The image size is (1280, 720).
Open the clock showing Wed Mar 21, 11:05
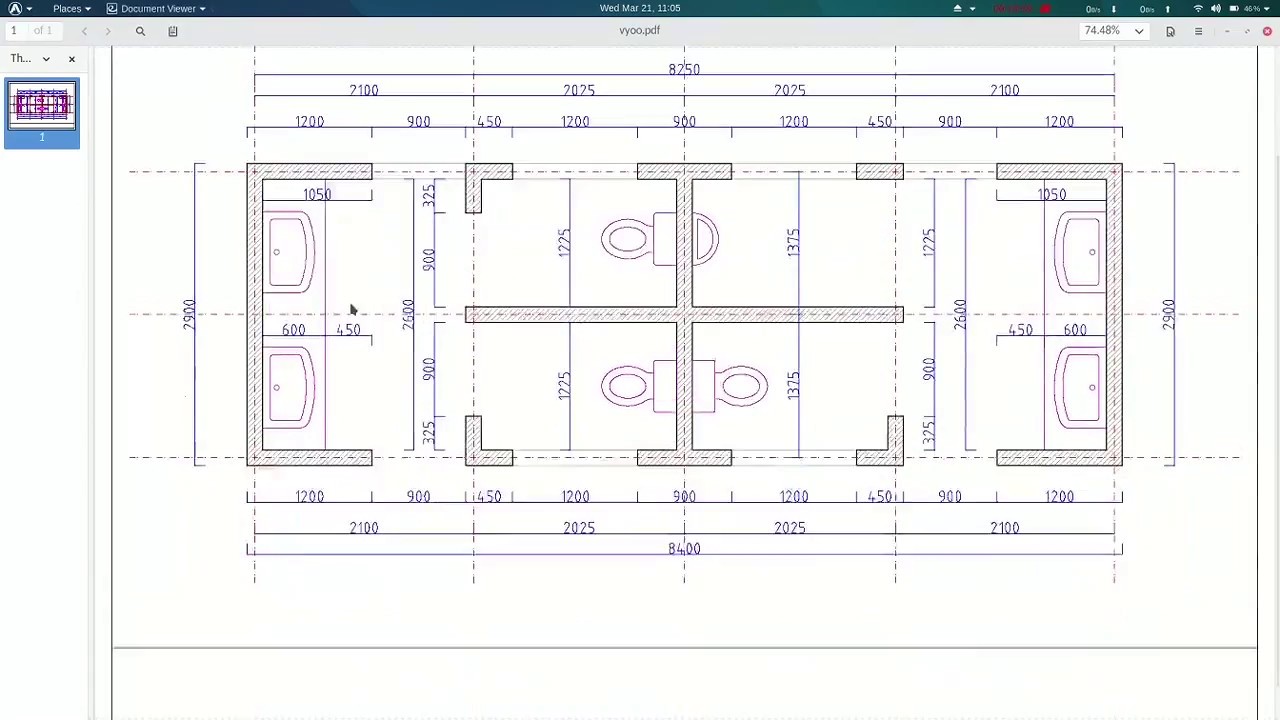(640, 8)
